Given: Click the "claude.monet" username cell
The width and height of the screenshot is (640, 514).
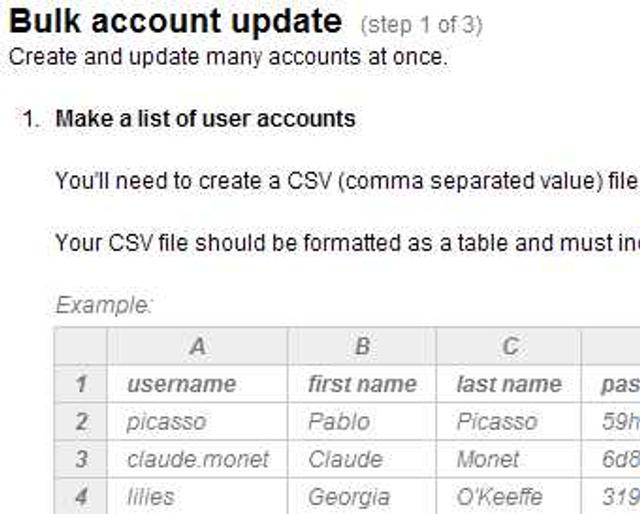Looking at the screenshot, I should coord(198,460).
